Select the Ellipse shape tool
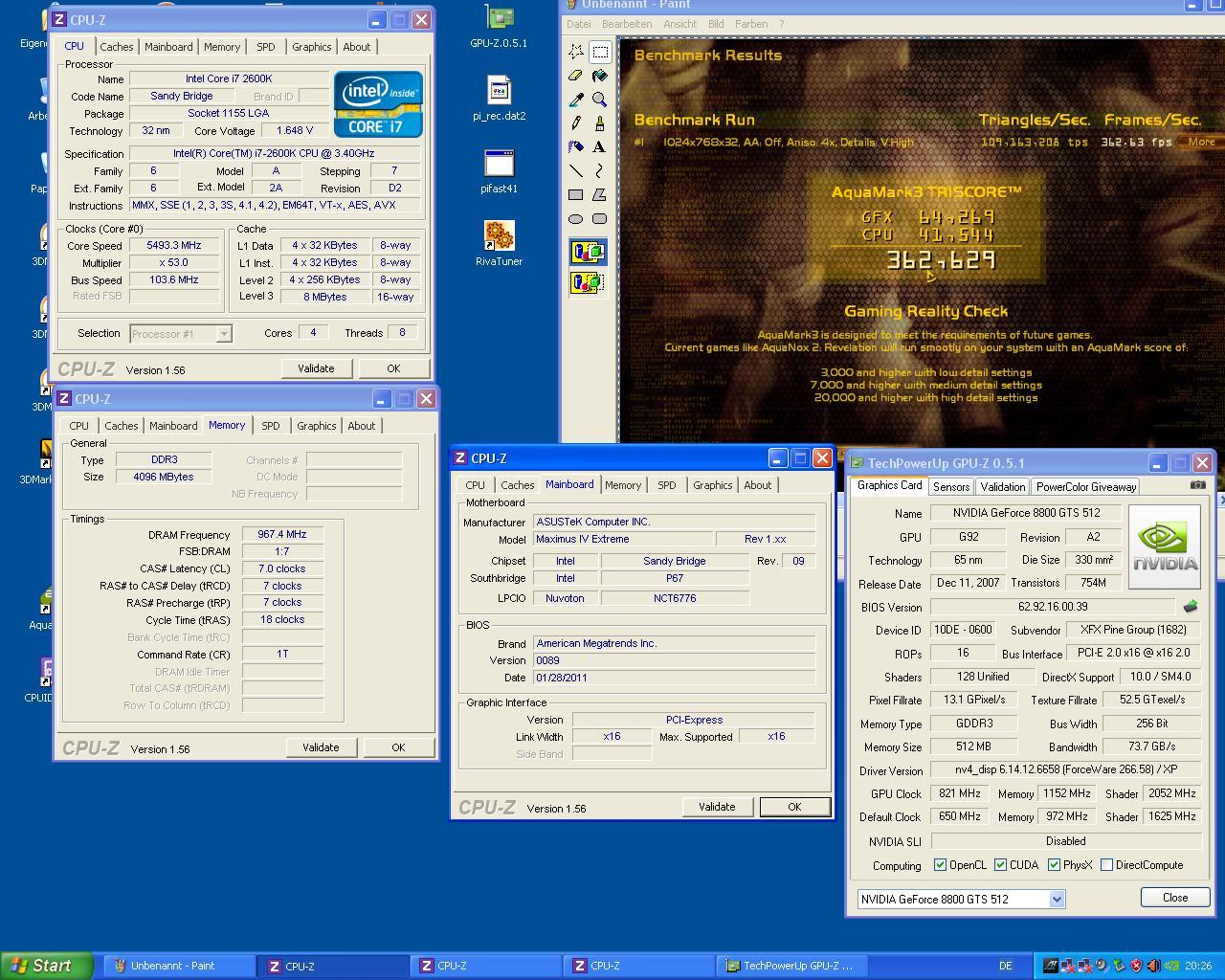Viewport: 1225px width, 980px height. coord(576,219)
